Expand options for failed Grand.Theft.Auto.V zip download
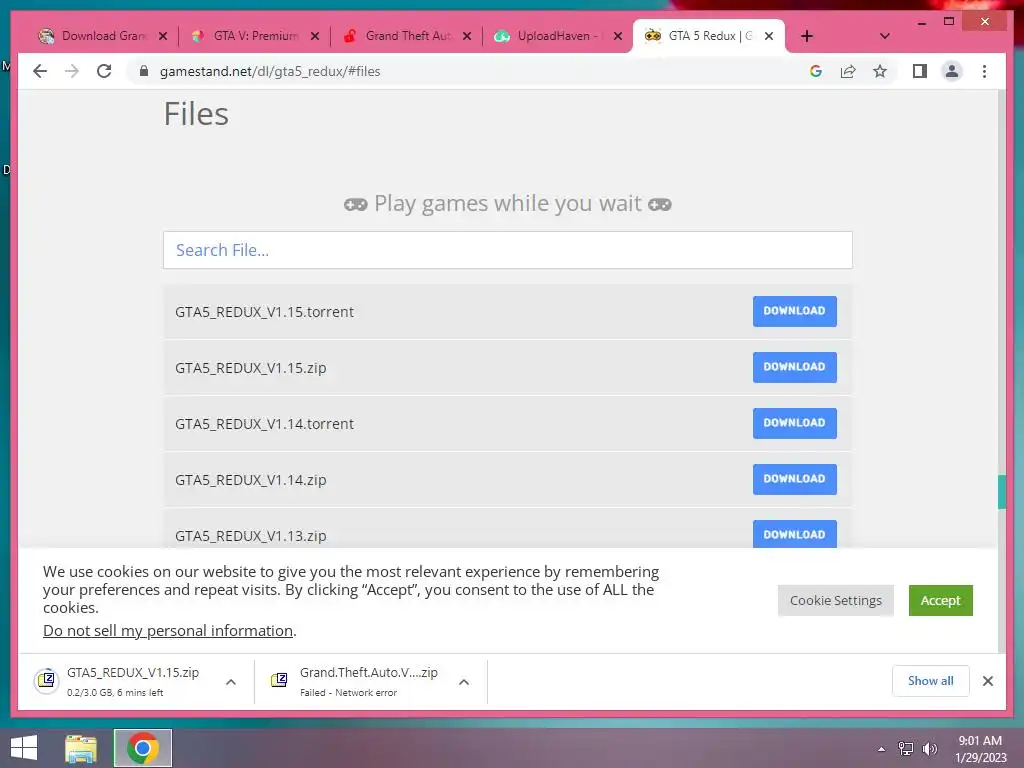Image resolution: width=1024 pixels, height=768 pixels. [464, 682]
